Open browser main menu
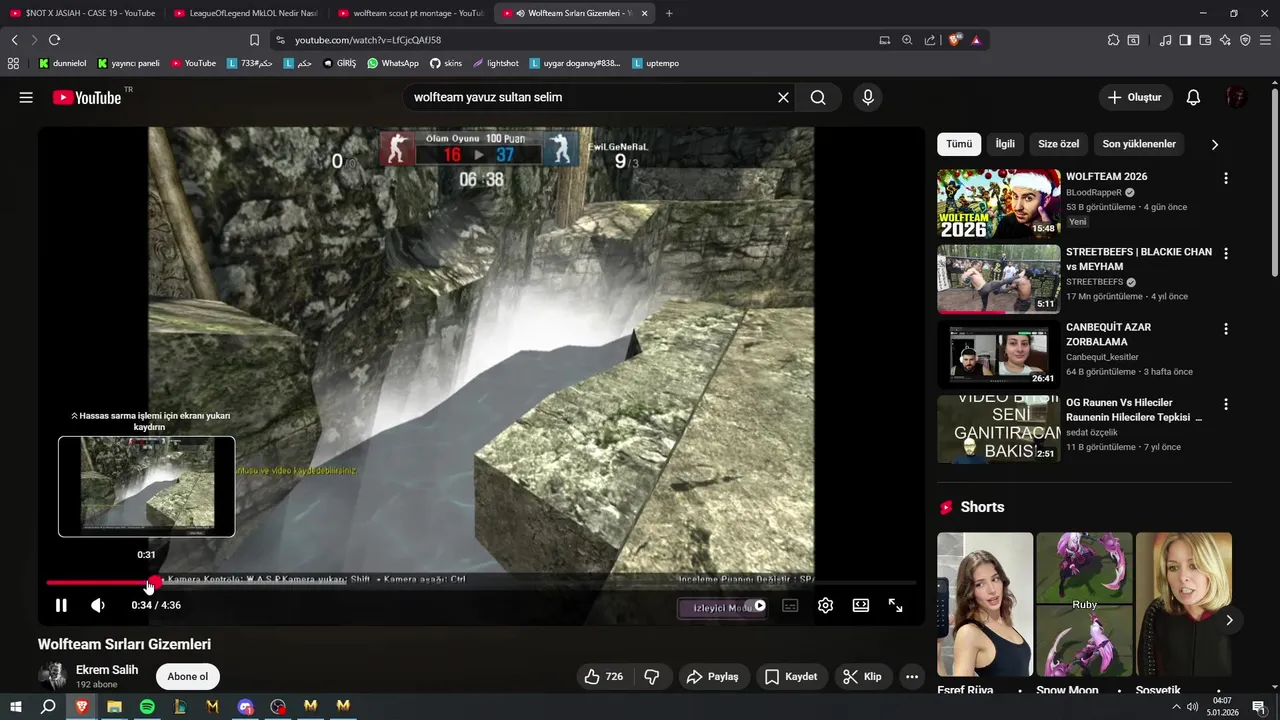Screen dimensions: 1280x720 1265,40
